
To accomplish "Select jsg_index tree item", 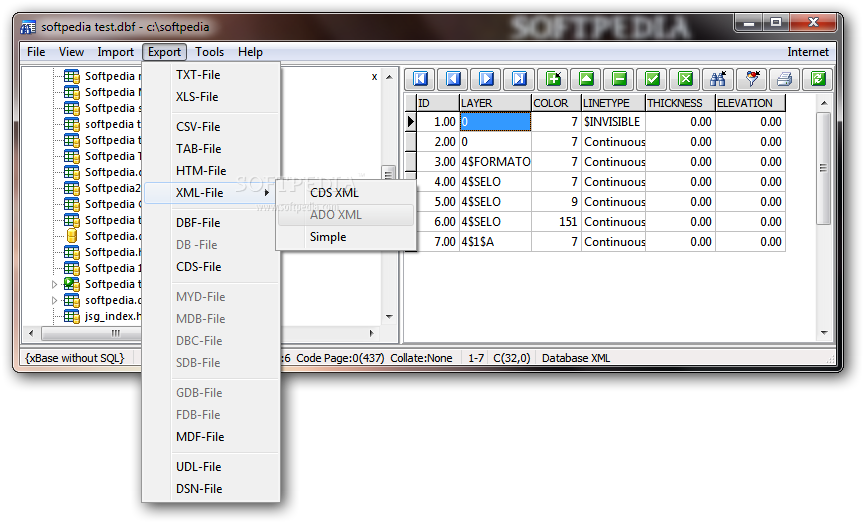I will click(x=112, y=316).
